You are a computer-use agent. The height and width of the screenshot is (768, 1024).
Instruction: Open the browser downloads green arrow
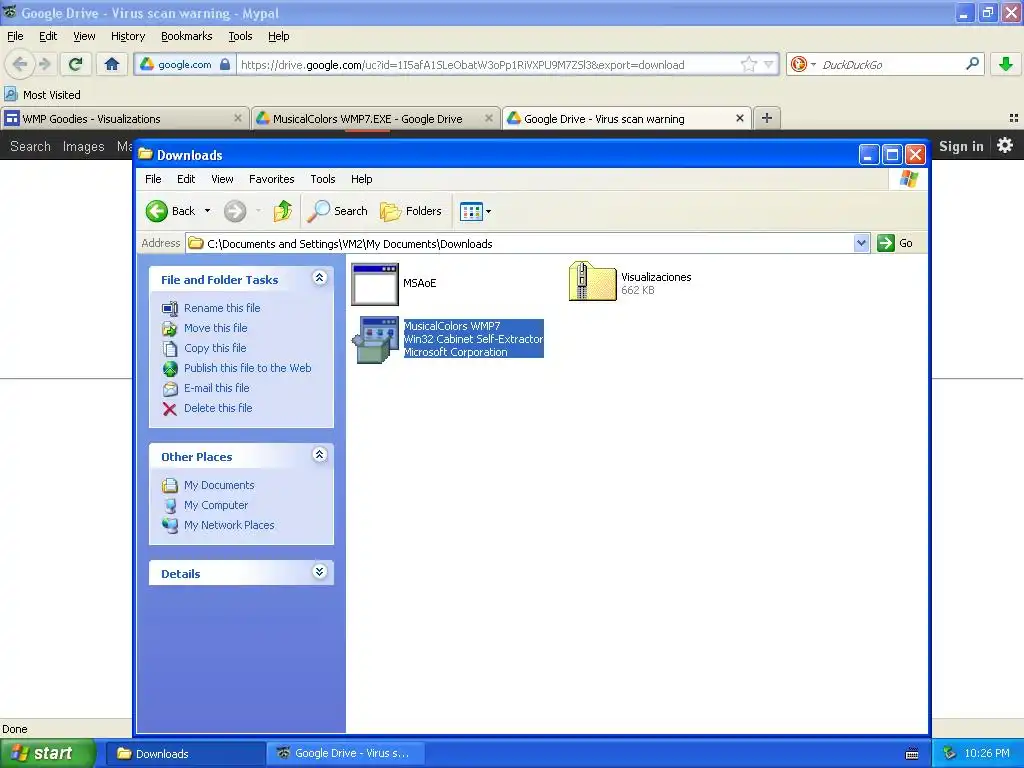1006,64
